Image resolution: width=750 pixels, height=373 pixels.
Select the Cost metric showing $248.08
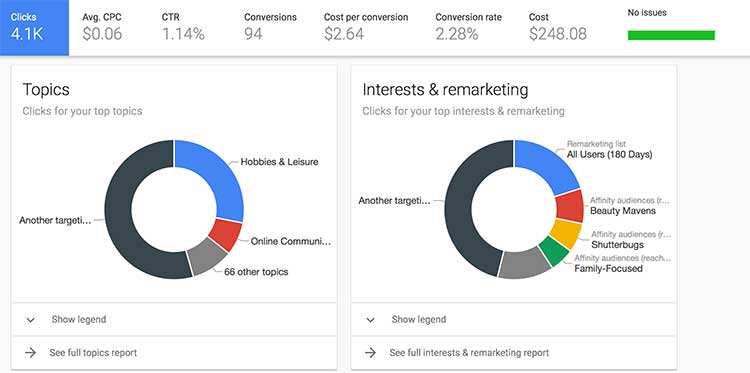(x=558, y=28)
